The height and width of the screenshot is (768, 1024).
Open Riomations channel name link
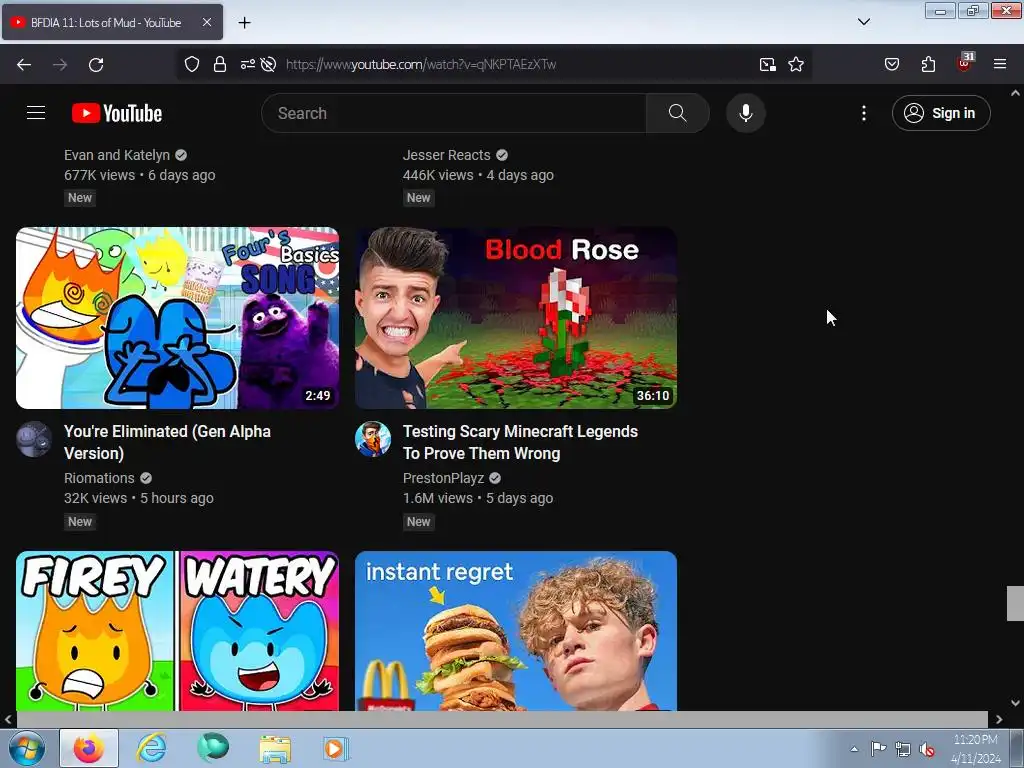point(99,478)
